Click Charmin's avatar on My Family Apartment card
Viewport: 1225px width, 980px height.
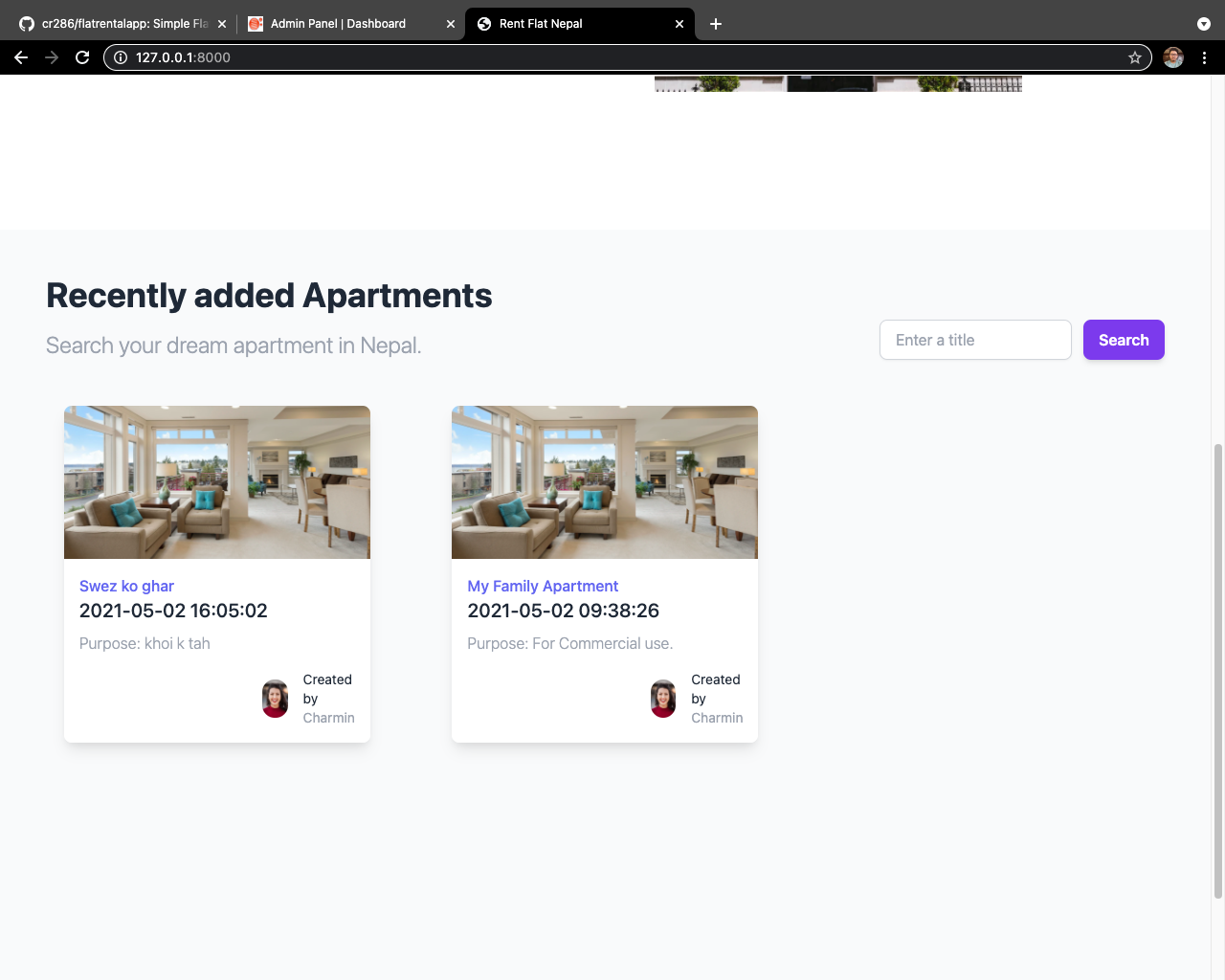663,699
